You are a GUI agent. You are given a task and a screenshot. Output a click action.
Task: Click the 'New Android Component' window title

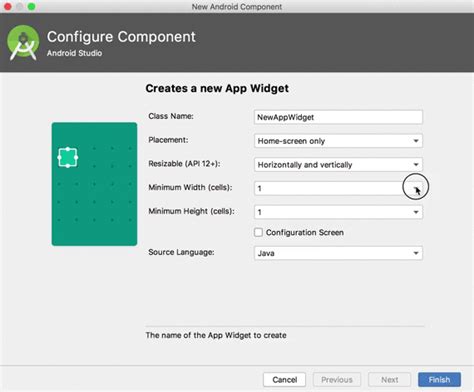(x=237, y=7)
